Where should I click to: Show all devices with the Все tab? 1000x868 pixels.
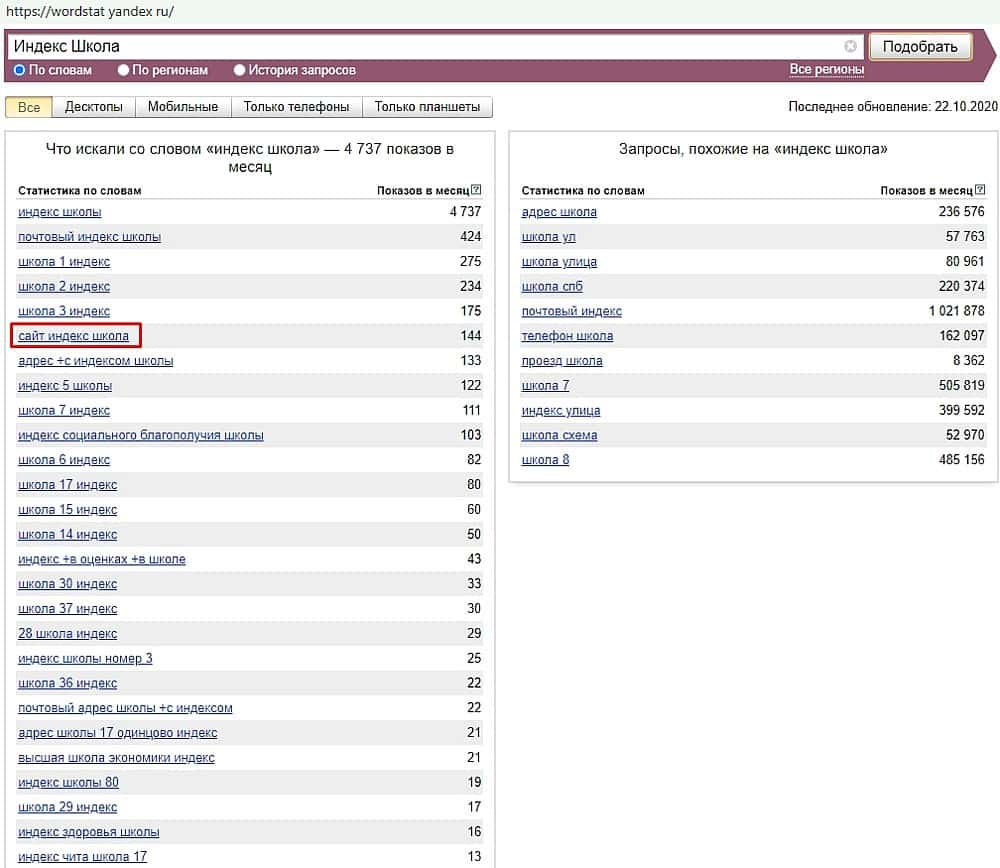pyautogui.click(x=29, y=107)
